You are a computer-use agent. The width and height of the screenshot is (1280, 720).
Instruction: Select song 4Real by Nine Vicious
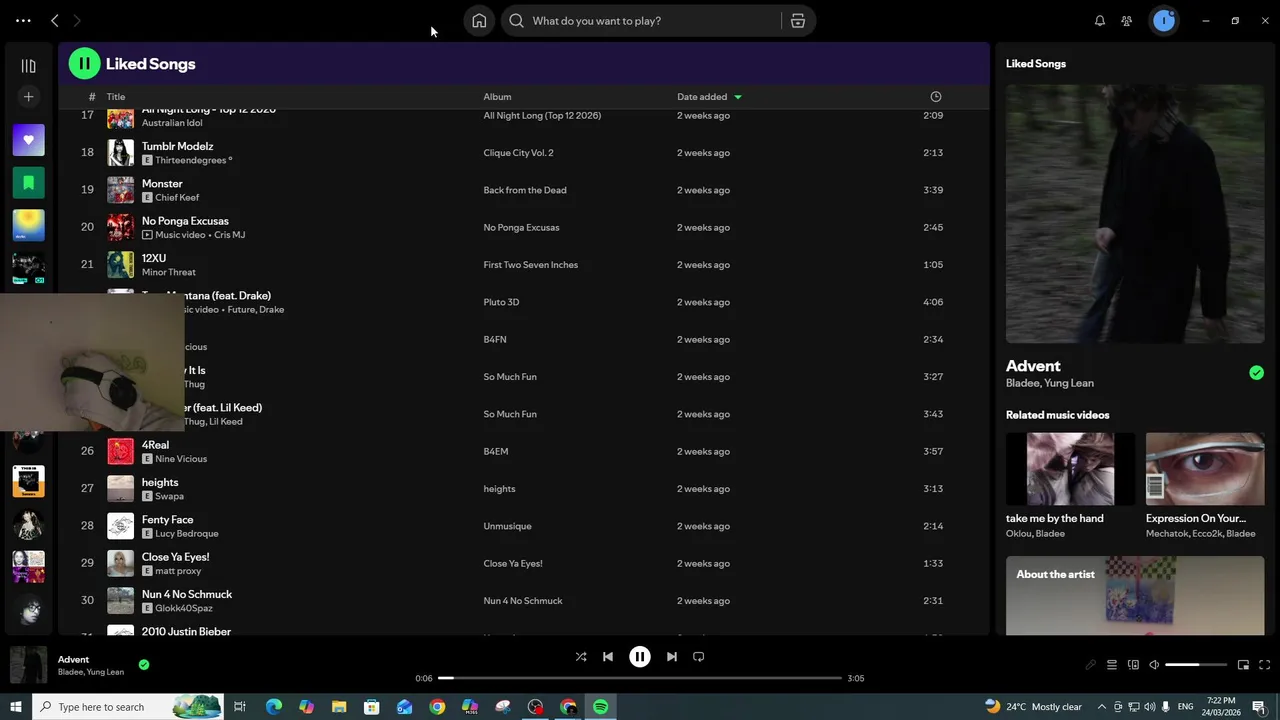click(x=155, y=445)
